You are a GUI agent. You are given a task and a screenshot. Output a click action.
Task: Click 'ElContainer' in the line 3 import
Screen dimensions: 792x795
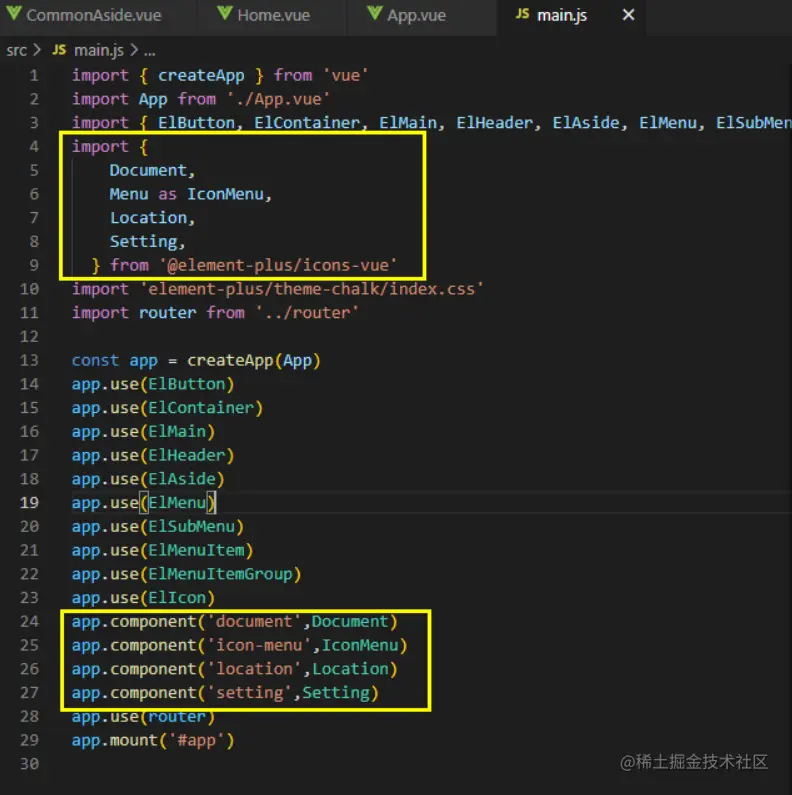307,123
